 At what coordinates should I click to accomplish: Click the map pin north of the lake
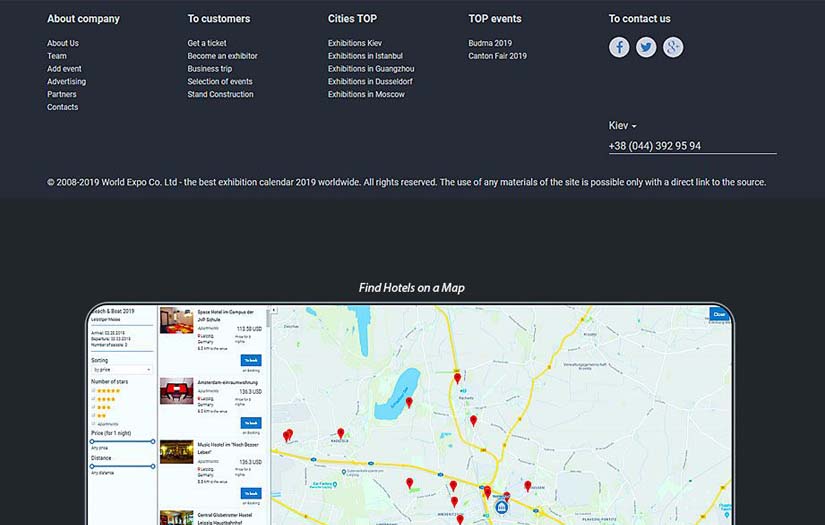pos(457,378)
